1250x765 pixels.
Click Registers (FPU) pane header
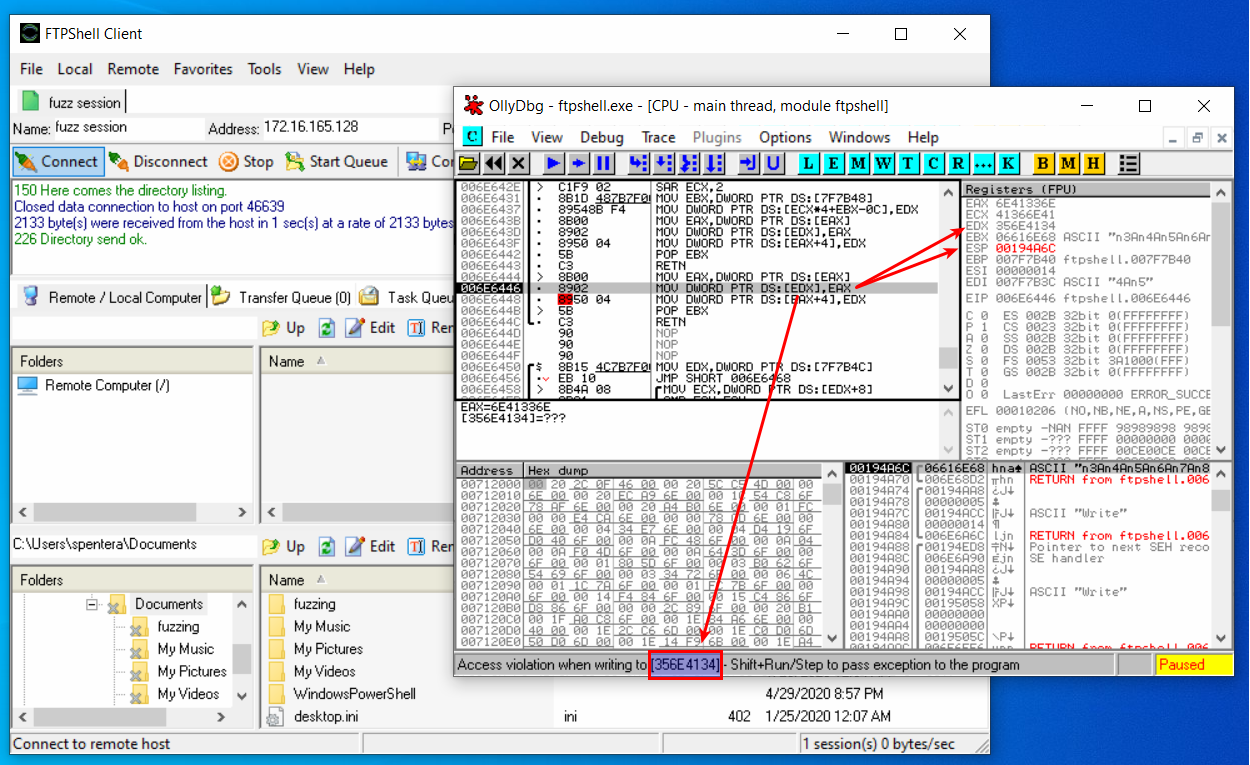tap(1087, 189)
